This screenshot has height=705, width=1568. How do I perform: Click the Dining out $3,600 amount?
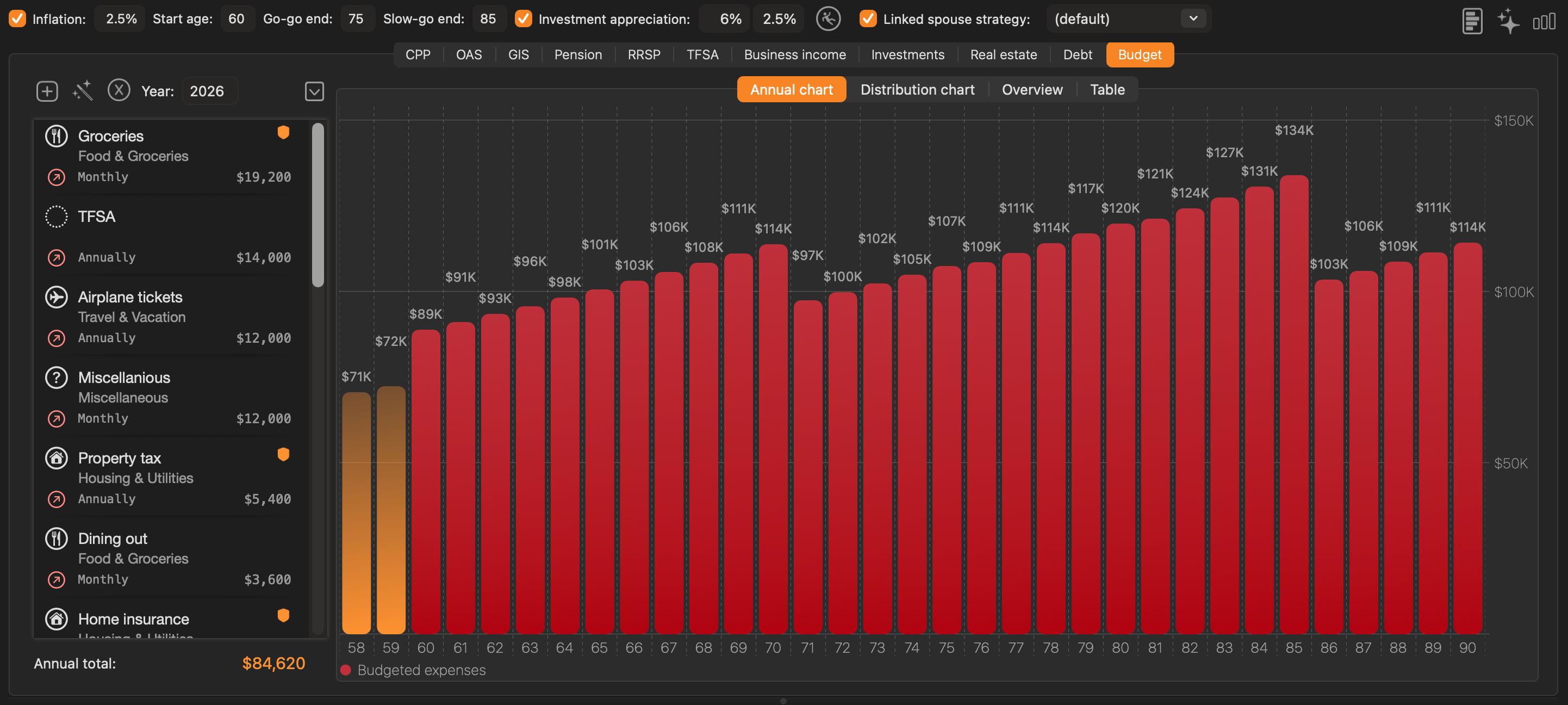[268, 579]
